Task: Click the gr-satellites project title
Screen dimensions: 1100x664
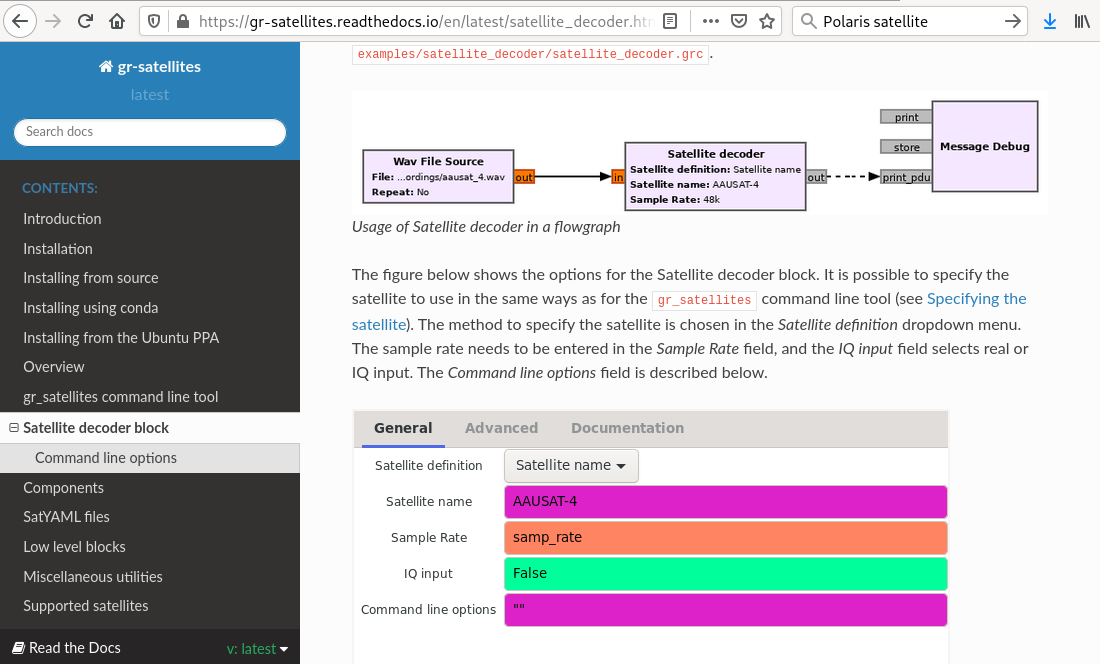Action: (159, 67)
